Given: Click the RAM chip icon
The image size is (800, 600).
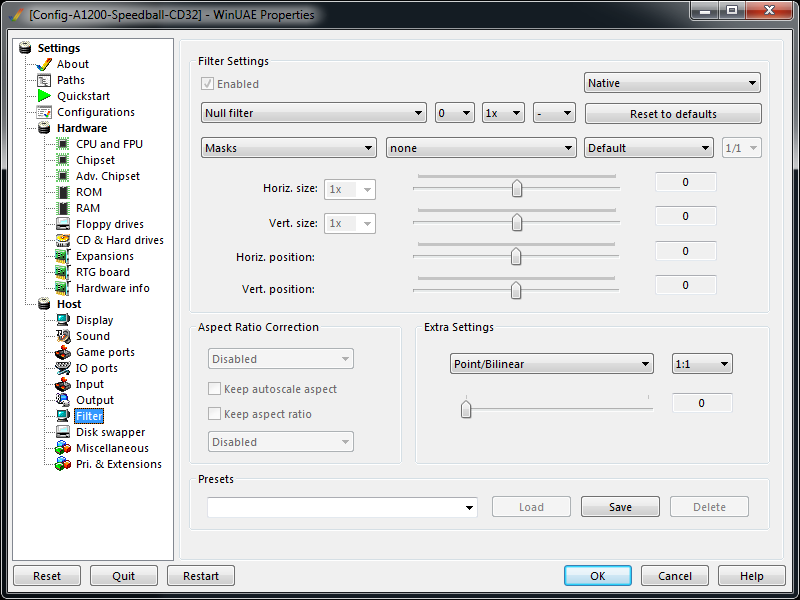Looking at the screenshot, I should pyautogui.click(x=63, y=208).
